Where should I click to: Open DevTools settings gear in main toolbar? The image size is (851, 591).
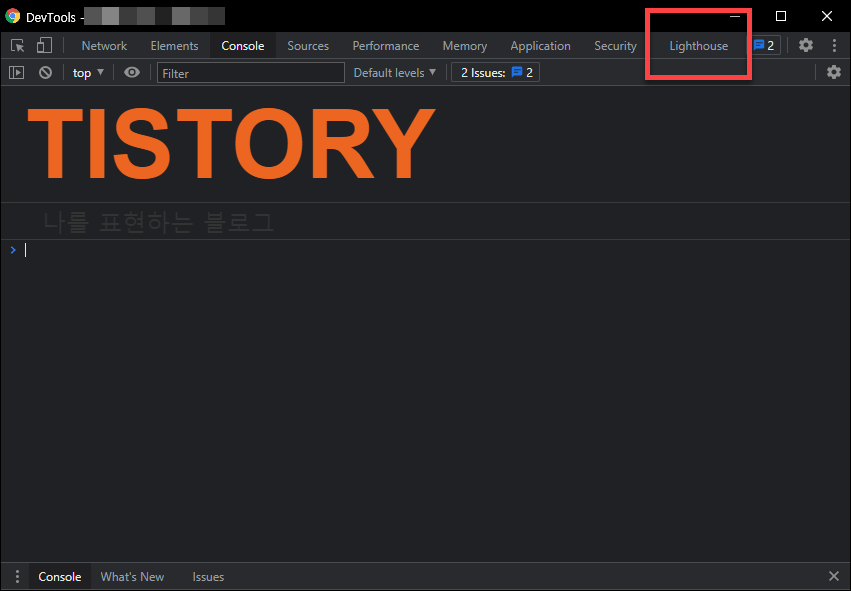click(806, 45)
